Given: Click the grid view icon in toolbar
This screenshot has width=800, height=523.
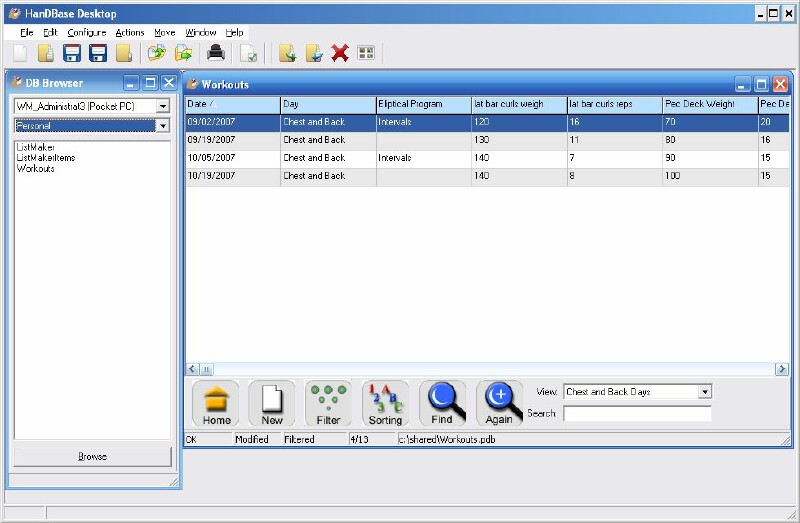Looking at the screenshot, I should coord(366,54).
